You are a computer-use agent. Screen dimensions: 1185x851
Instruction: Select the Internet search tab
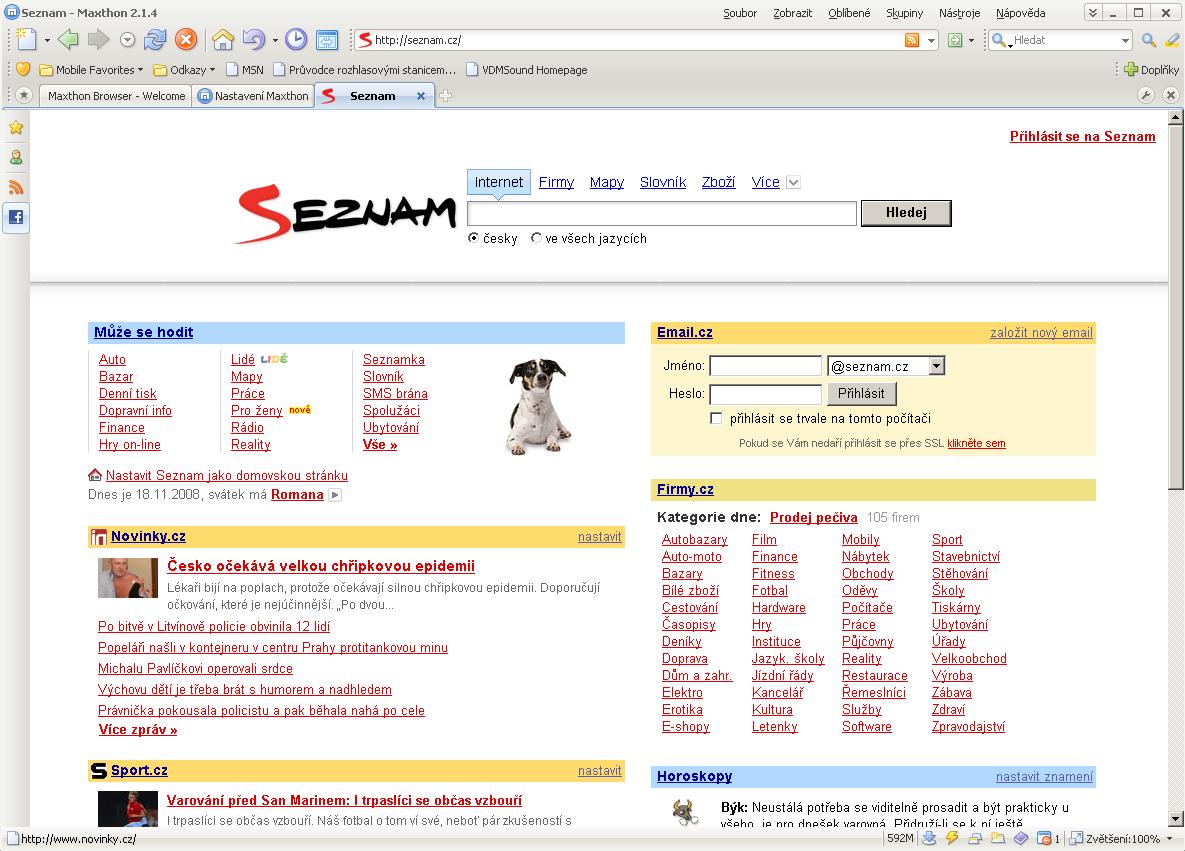coord(499,182)
